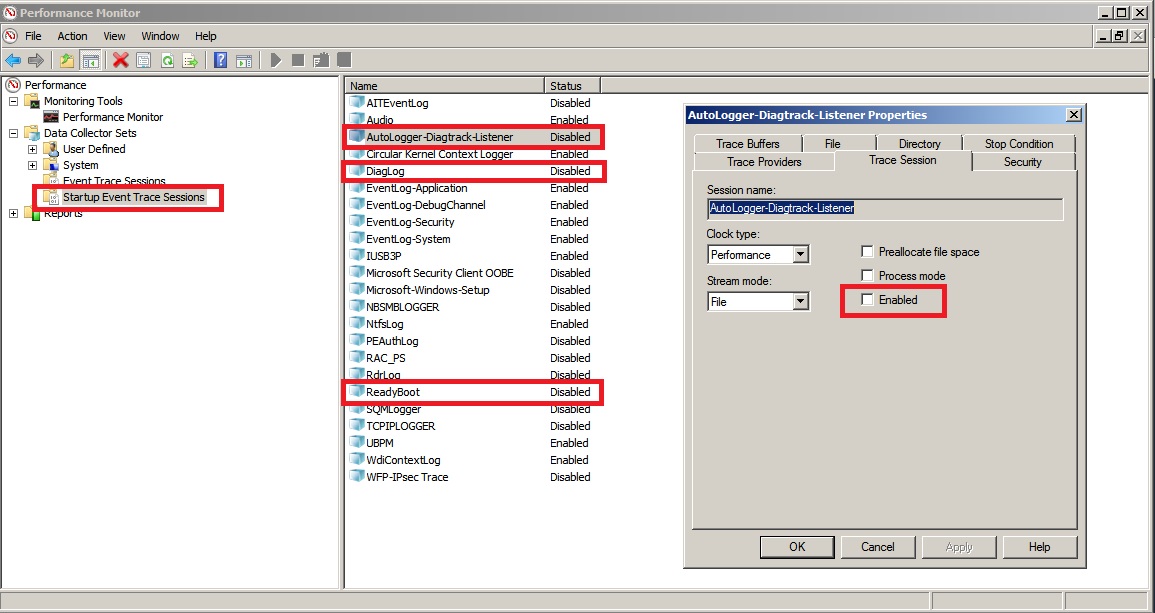This screenshot has width=1155, height=613.
Task: Click the Cancel button in dialog
Action: coord(878,547)
